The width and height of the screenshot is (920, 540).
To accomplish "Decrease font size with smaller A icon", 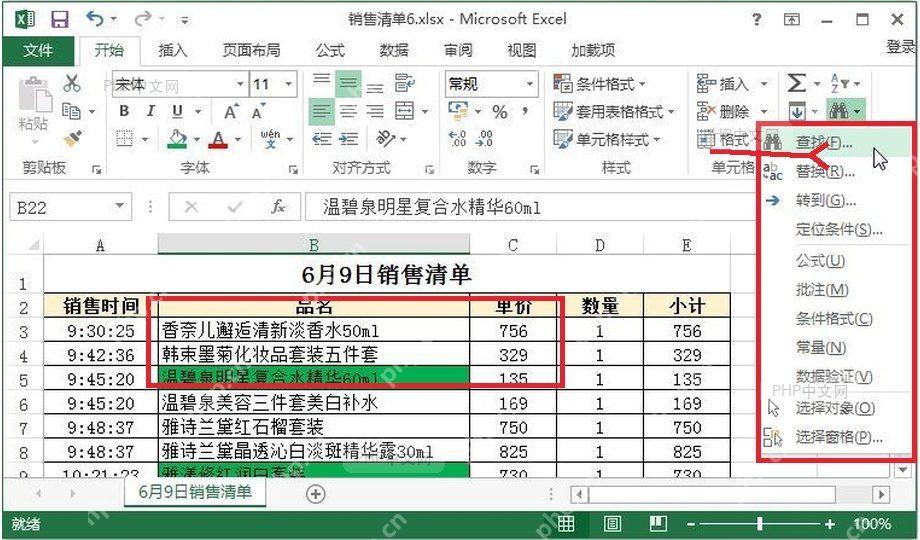I will (x=258, y=112).
